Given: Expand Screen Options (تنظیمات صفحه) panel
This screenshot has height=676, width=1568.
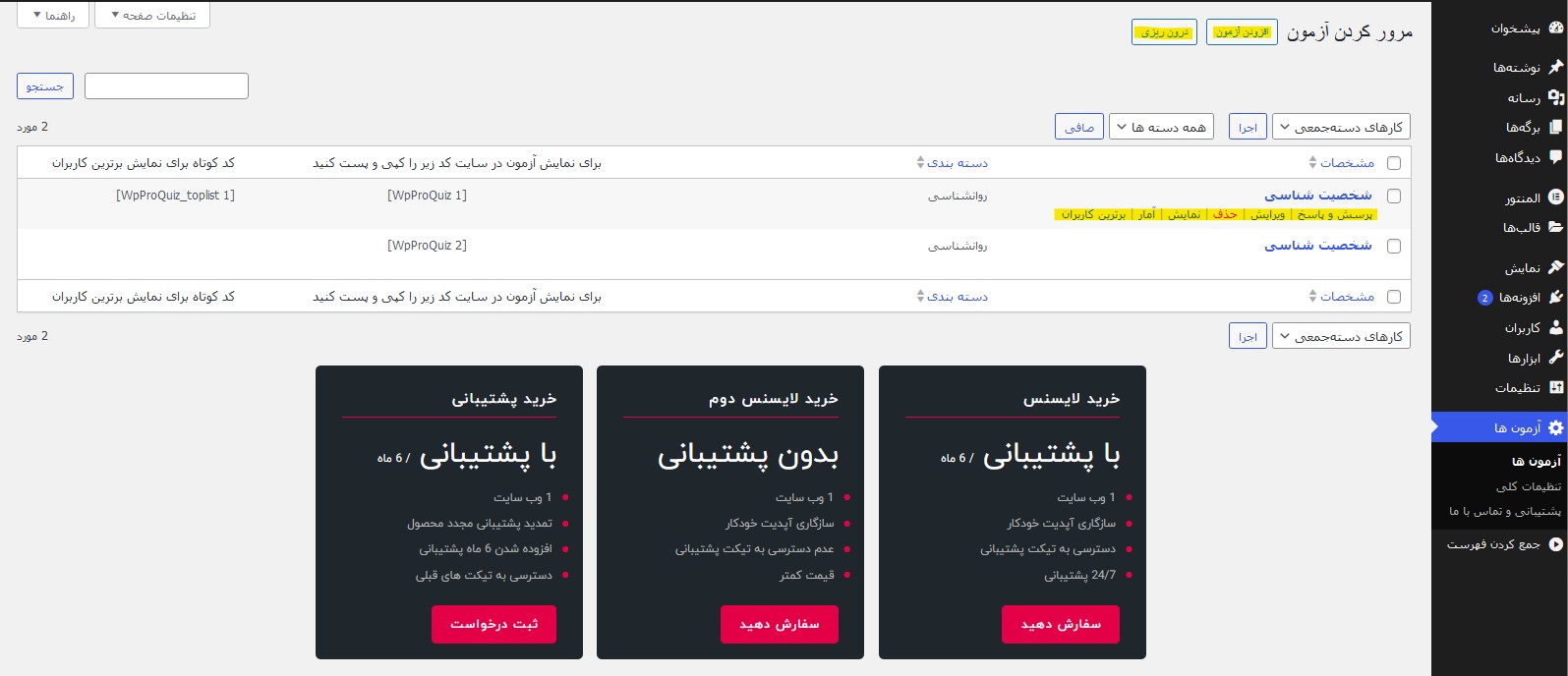Looking at the screenshot, I should (152, 16).
